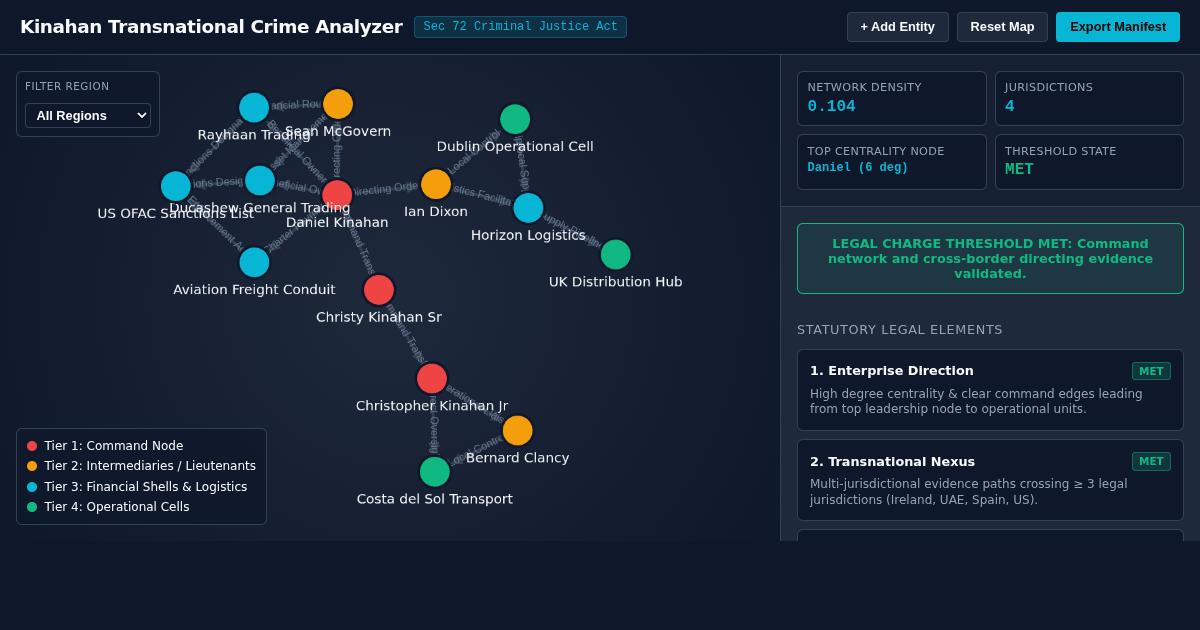Select the Bernard Clancy node
This screenshot has height=630, width=1200.
[518, 431]
